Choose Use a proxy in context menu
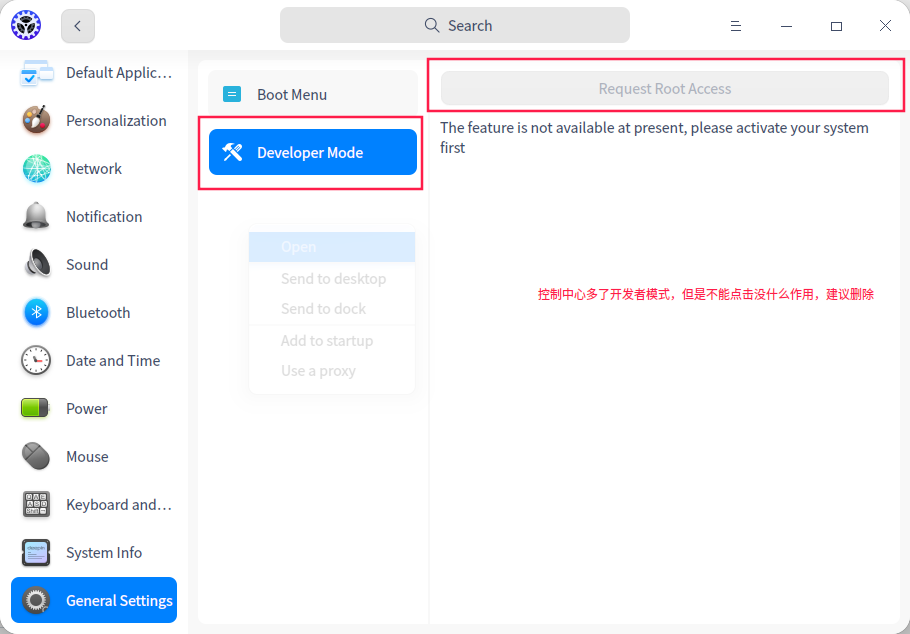 (x=332, y=371)
